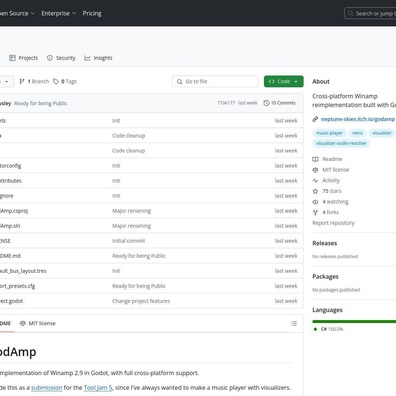Click the Projects table icon
Image resolution: width=396 pixels, height=396 pixels.
coord(12,58)
